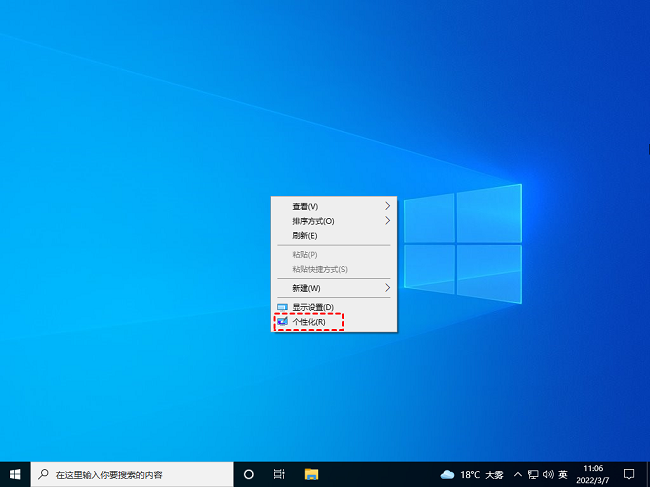
Task: Expand the 排序方式(O) submenu arrow
Action: [388, 220]
